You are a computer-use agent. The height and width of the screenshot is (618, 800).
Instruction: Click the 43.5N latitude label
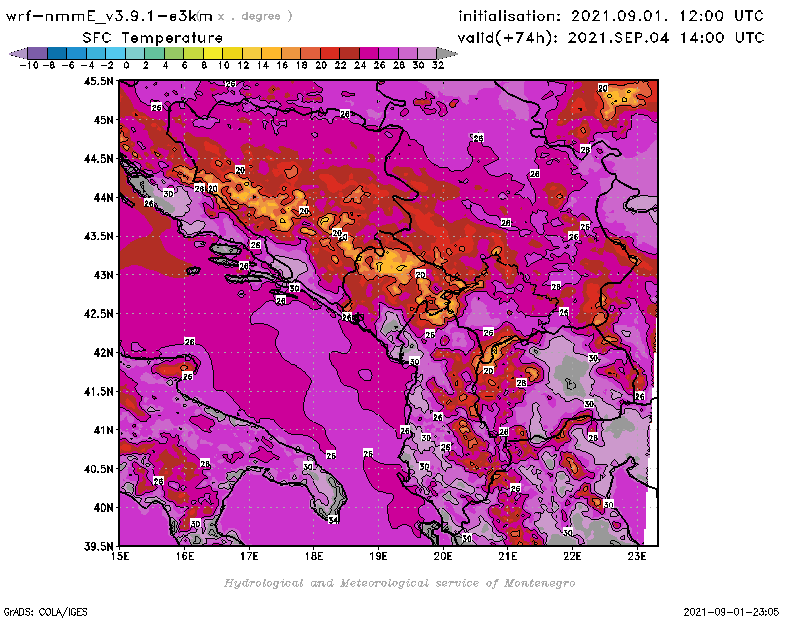tap(98, 236)
